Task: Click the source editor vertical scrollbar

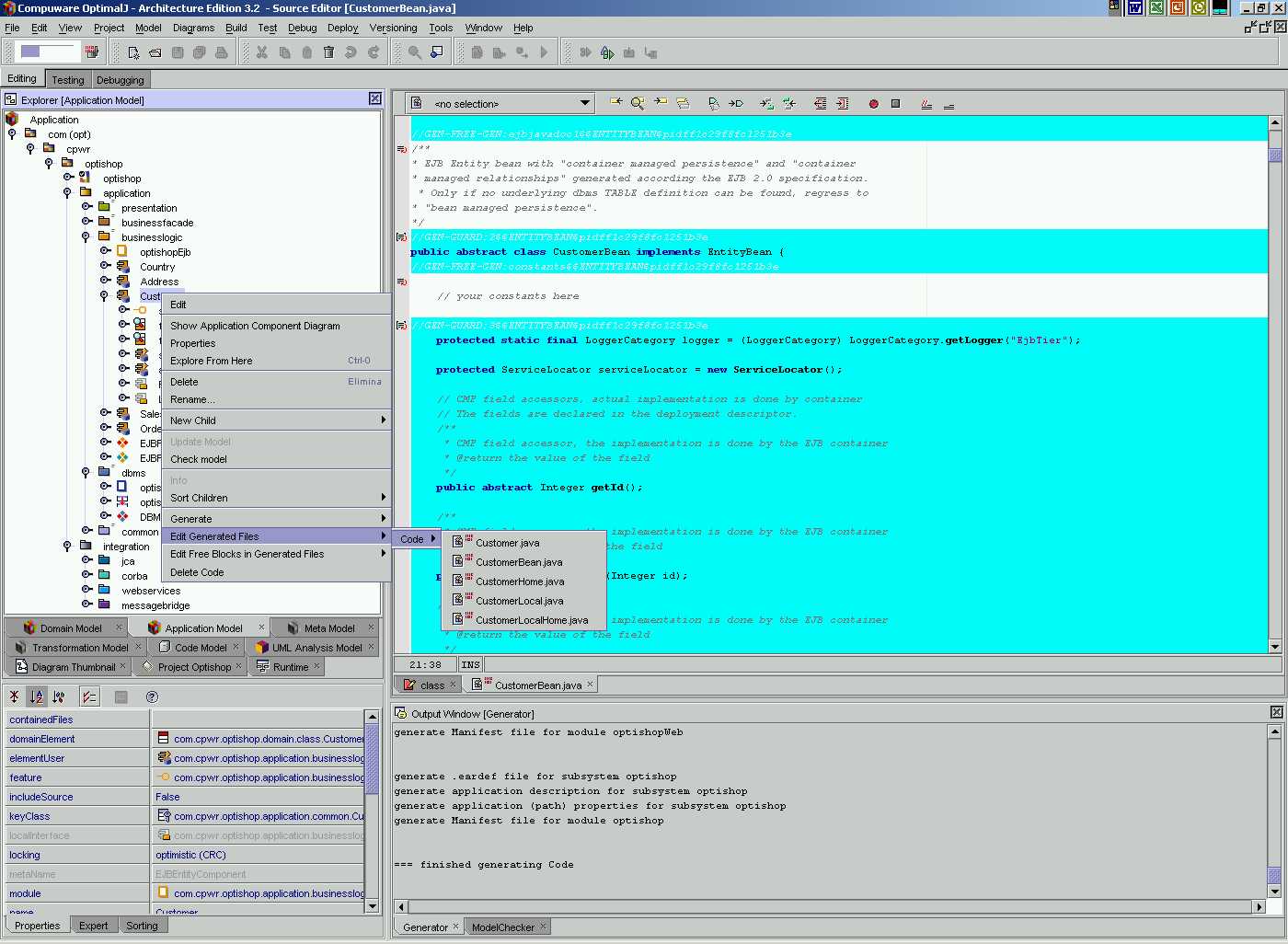Action: pos(1275,385)
